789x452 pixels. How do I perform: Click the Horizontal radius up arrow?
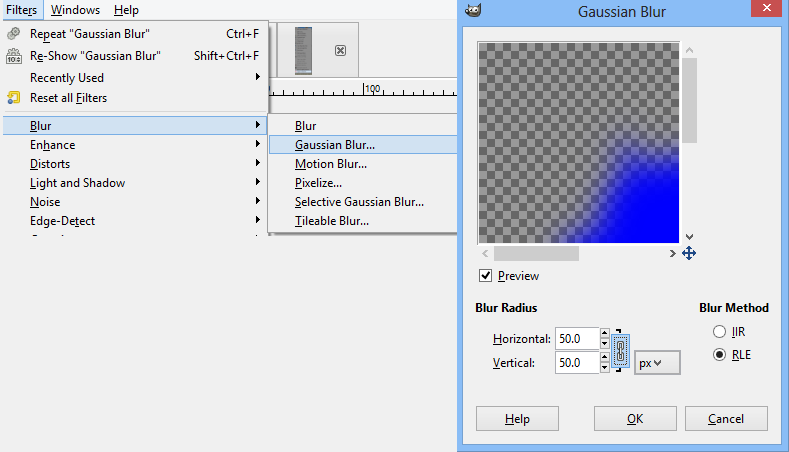pyautogui.click(x=604, y=333)
